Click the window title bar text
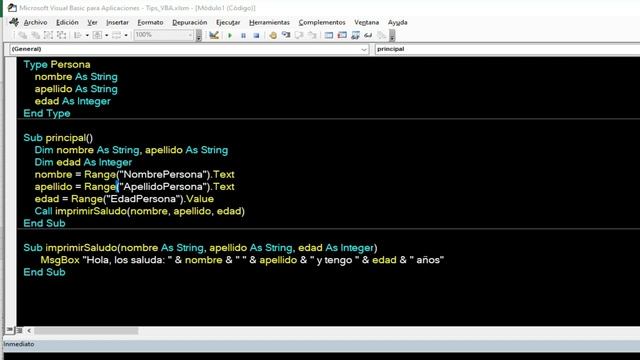Viewport: 640px width, 360px height. pos(138,8)
